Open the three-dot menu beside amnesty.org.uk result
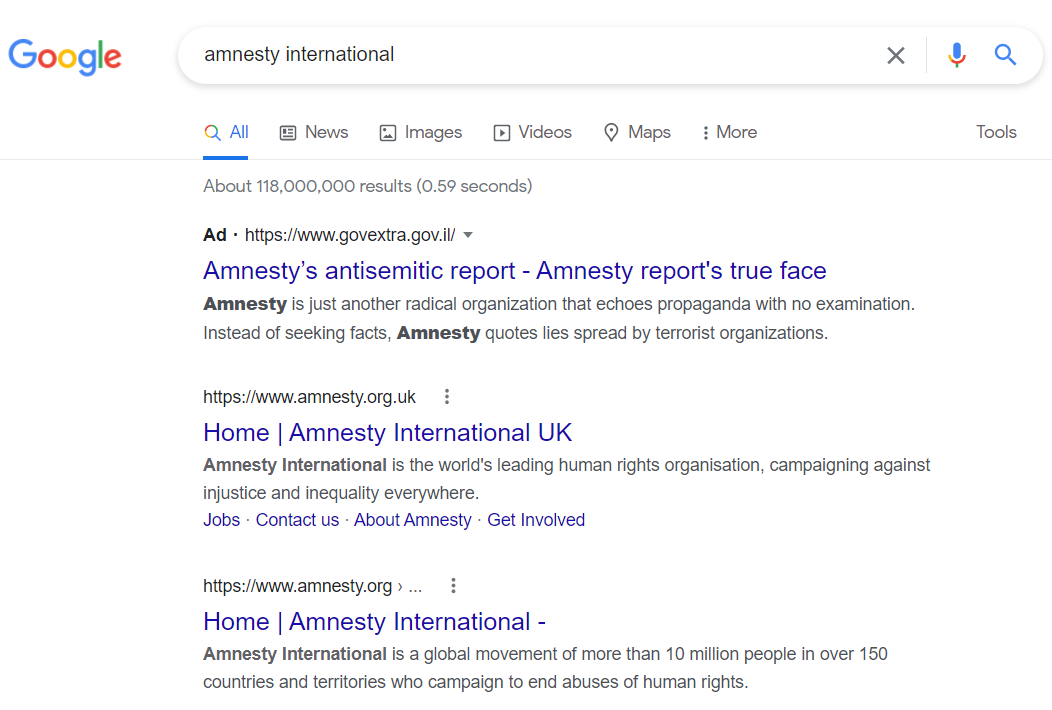The height and width of the screenshot is (710, 1052). coord(446,396)
